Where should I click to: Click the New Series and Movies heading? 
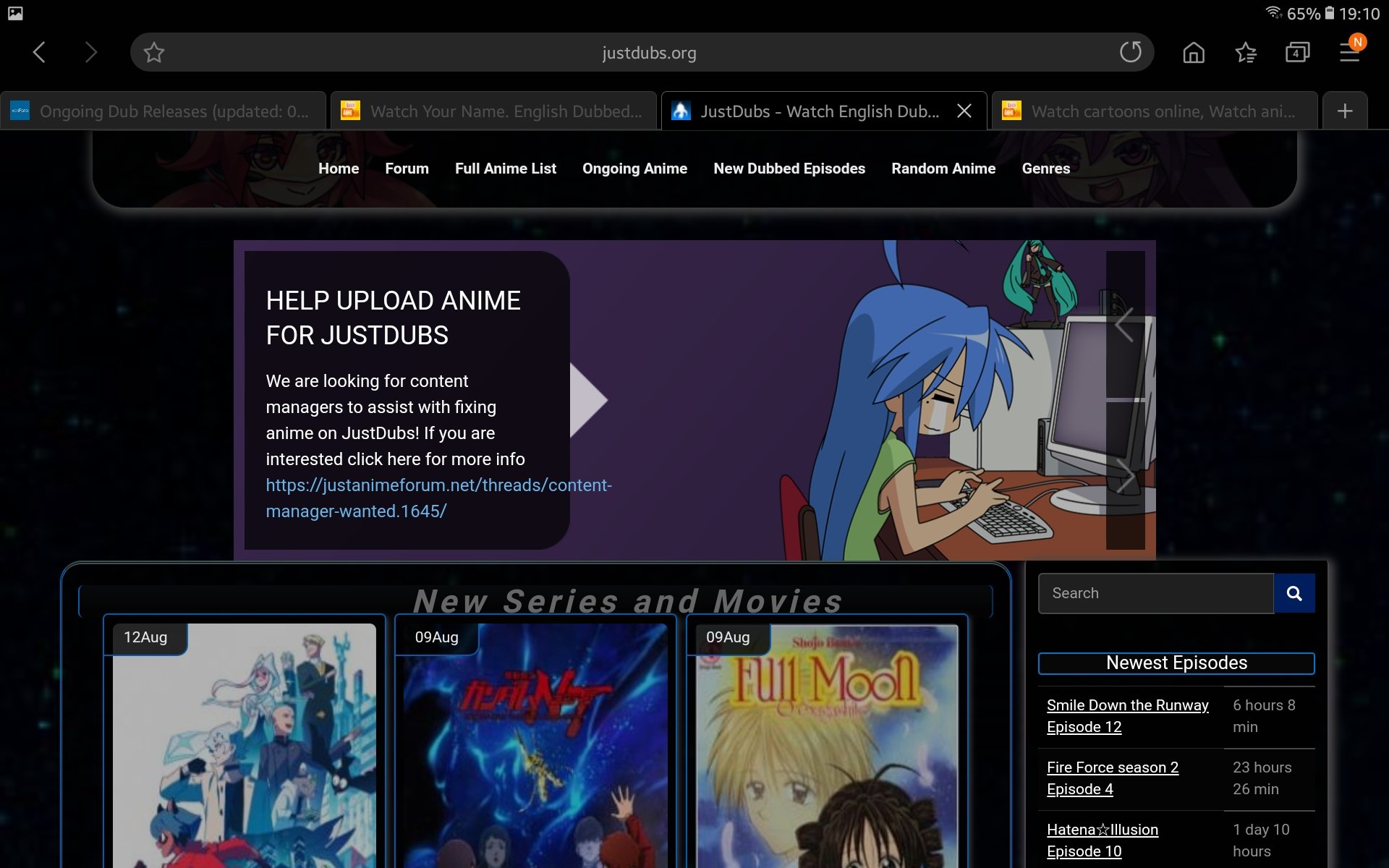click(628, 601)
